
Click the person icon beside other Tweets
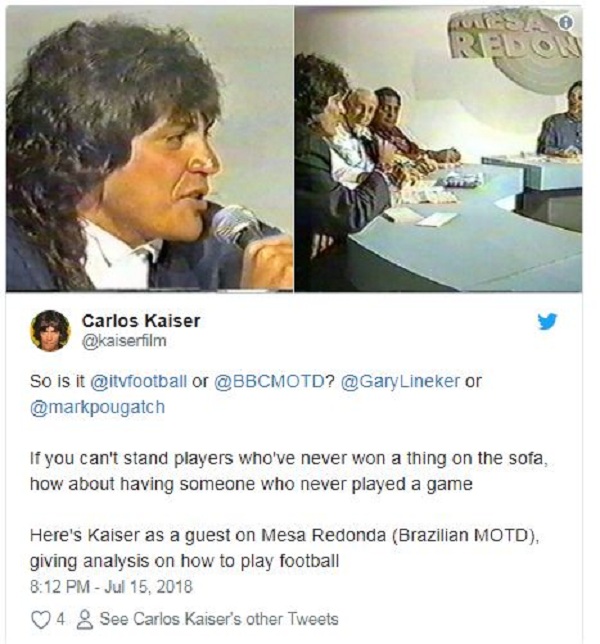[x=85, y=619]
